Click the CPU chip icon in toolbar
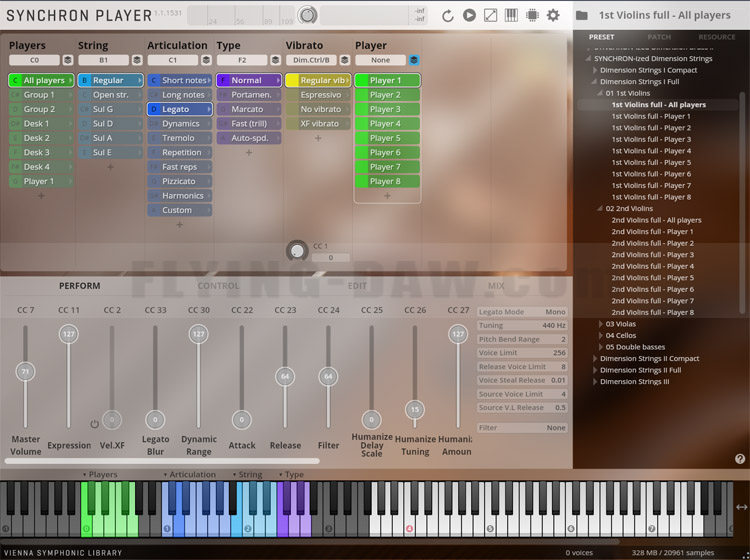Screen dimensions: 750x560 (532, 15)
